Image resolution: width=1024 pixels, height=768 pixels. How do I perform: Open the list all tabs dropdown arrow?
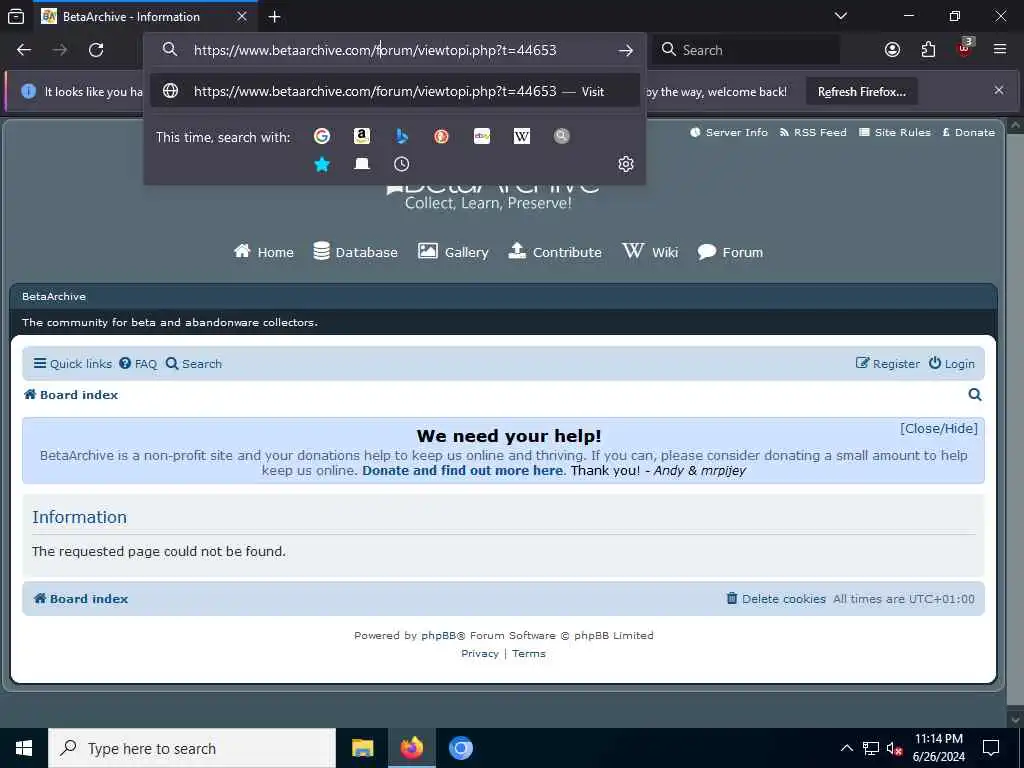[x=841, y=16]
